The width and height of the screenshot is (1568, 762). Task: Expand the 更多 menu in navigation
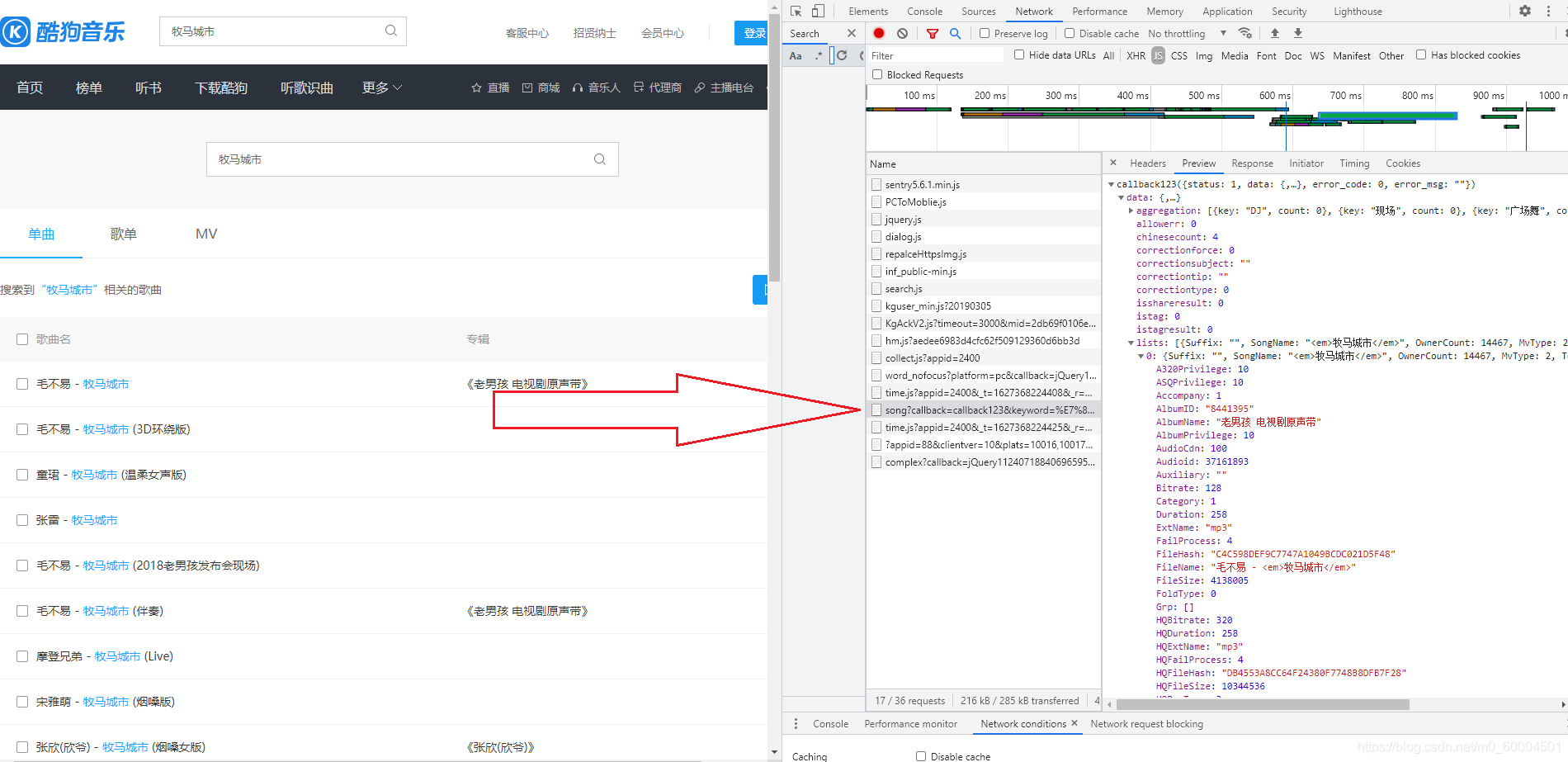click(382, 88)
